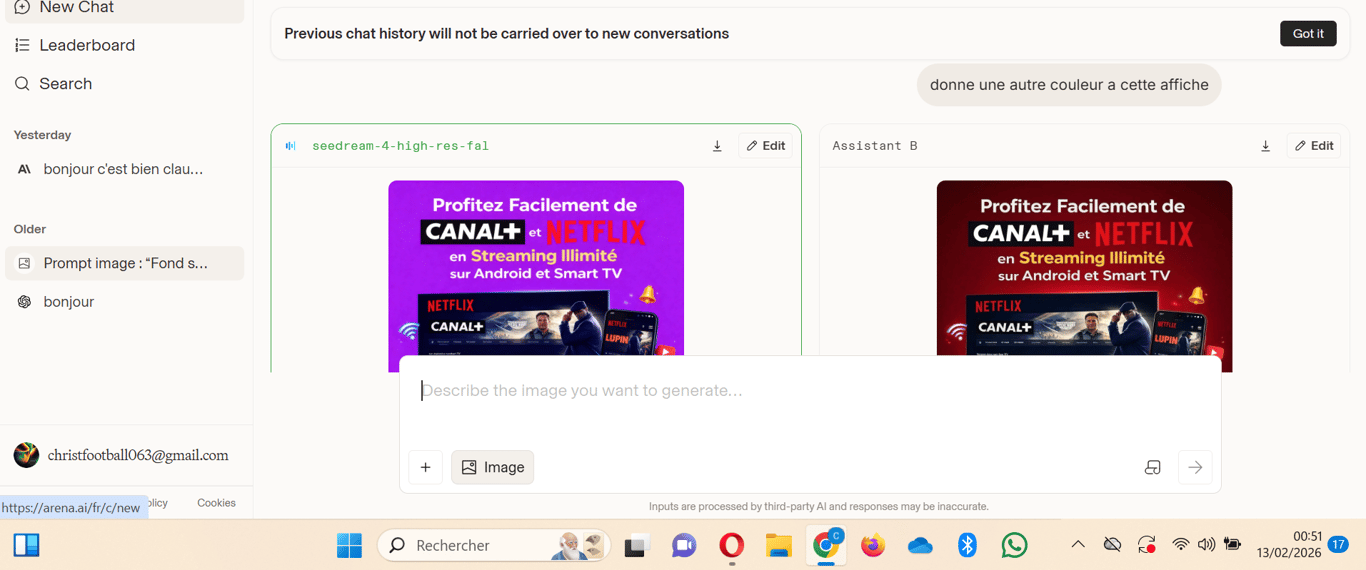Open the widgets panel icon on taskbar
Image resolution: width=1366 pixels, height=570 pixels.
pos(26,545)
